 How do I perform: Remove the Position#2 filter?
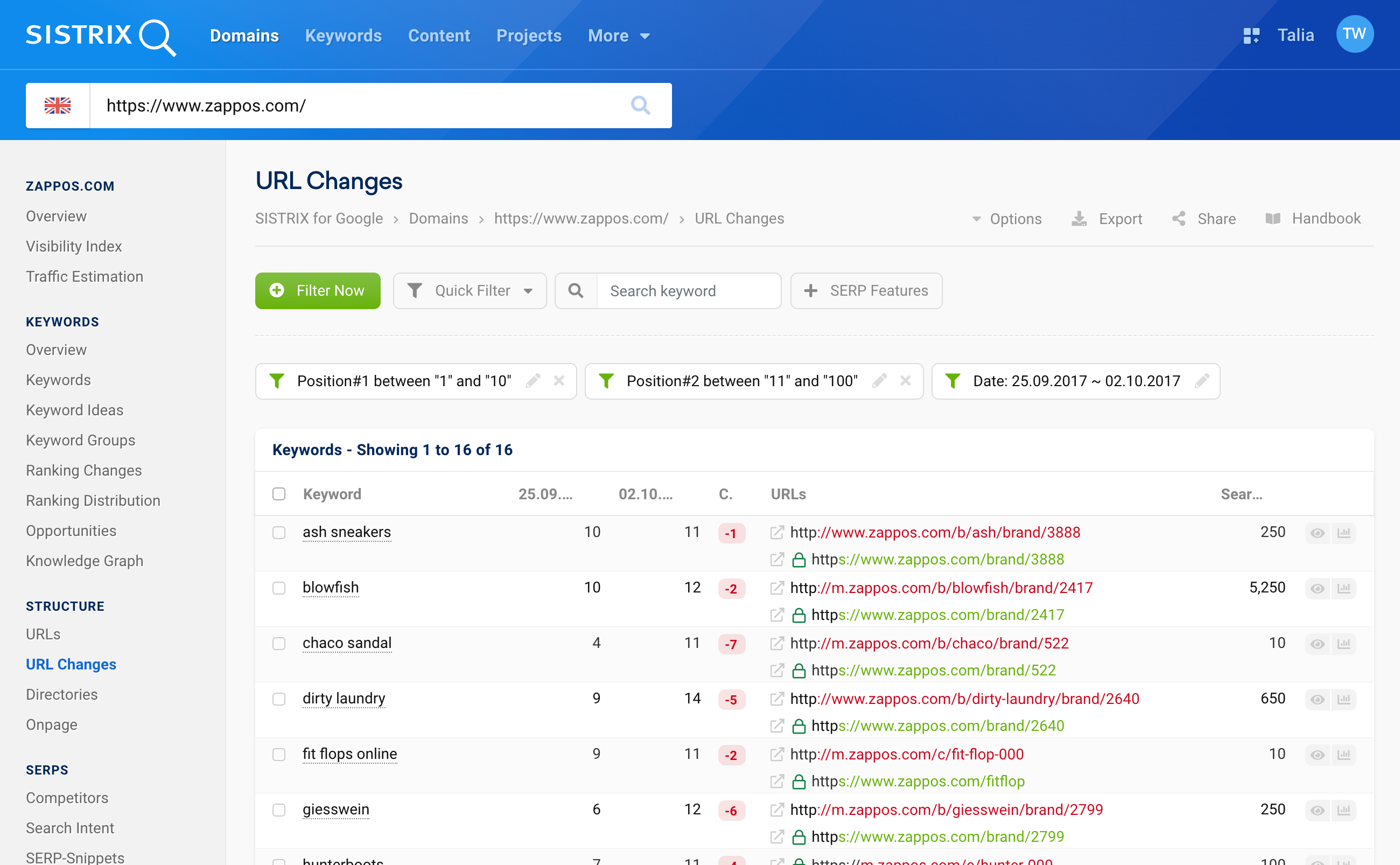tap(905, 381)
